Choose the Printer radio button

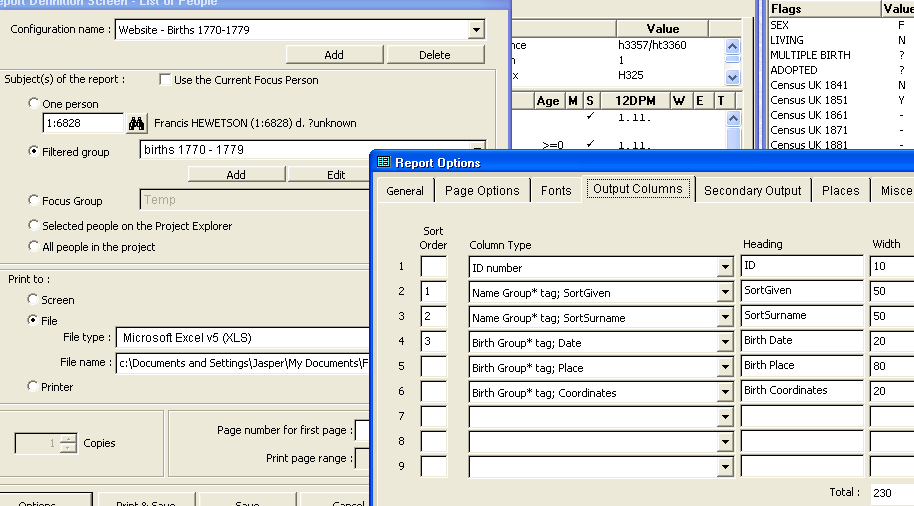[x=32, y=386]
